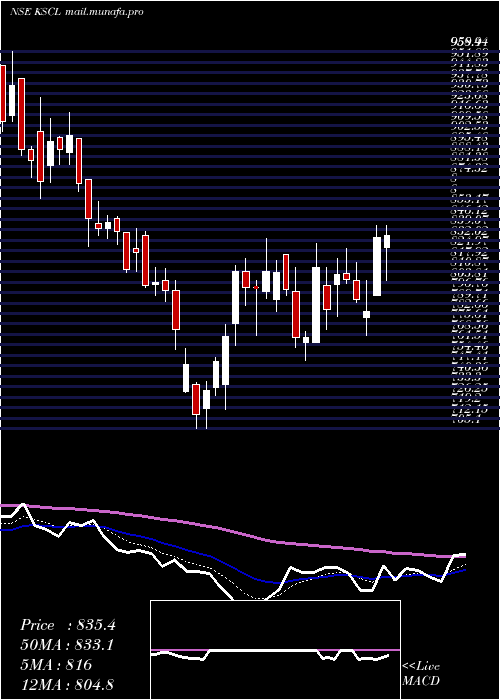Click the 959.94 top price axis label
The width and height of the screenshot is (500, 700).
(x=468, y=42)
